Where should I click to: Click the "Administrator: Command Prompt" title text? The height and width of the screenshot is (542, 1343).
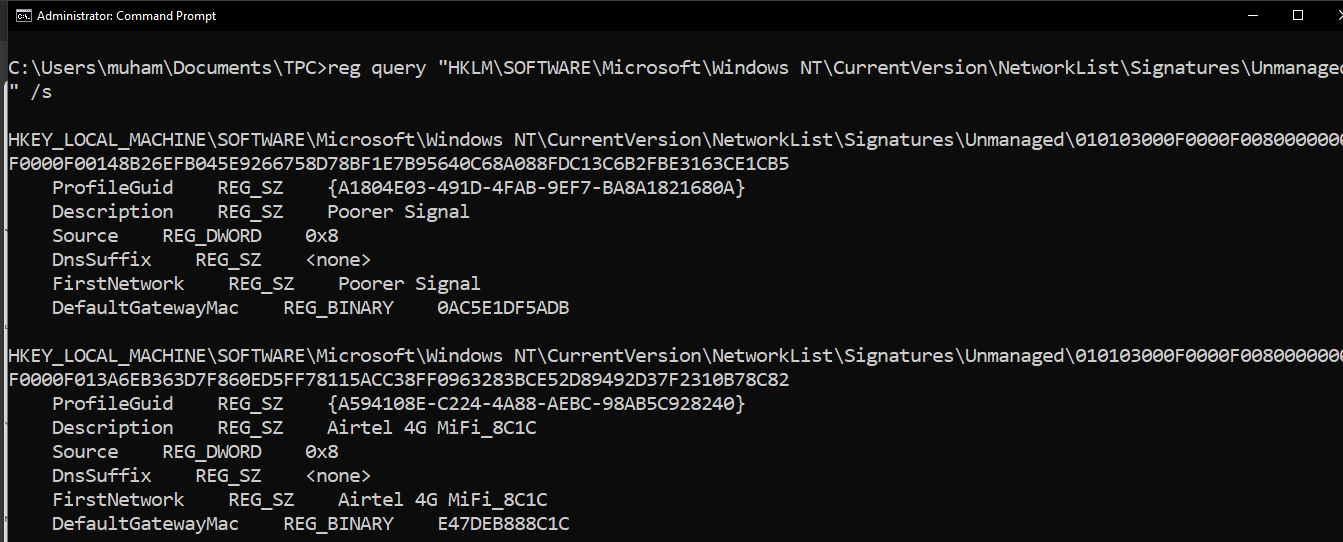tap(126, 15)
